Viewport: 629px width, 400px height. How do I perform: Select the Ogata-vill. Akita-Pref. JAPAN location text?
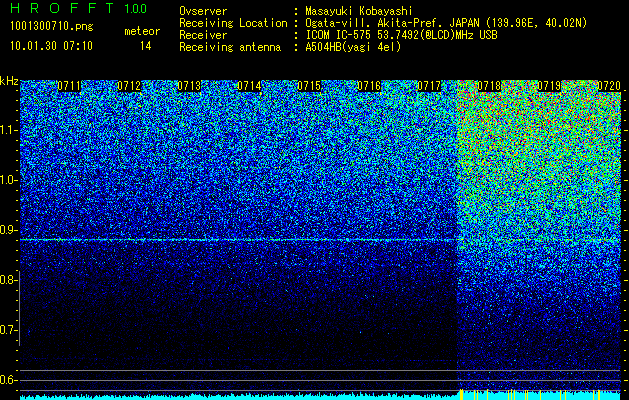point(446,24)
